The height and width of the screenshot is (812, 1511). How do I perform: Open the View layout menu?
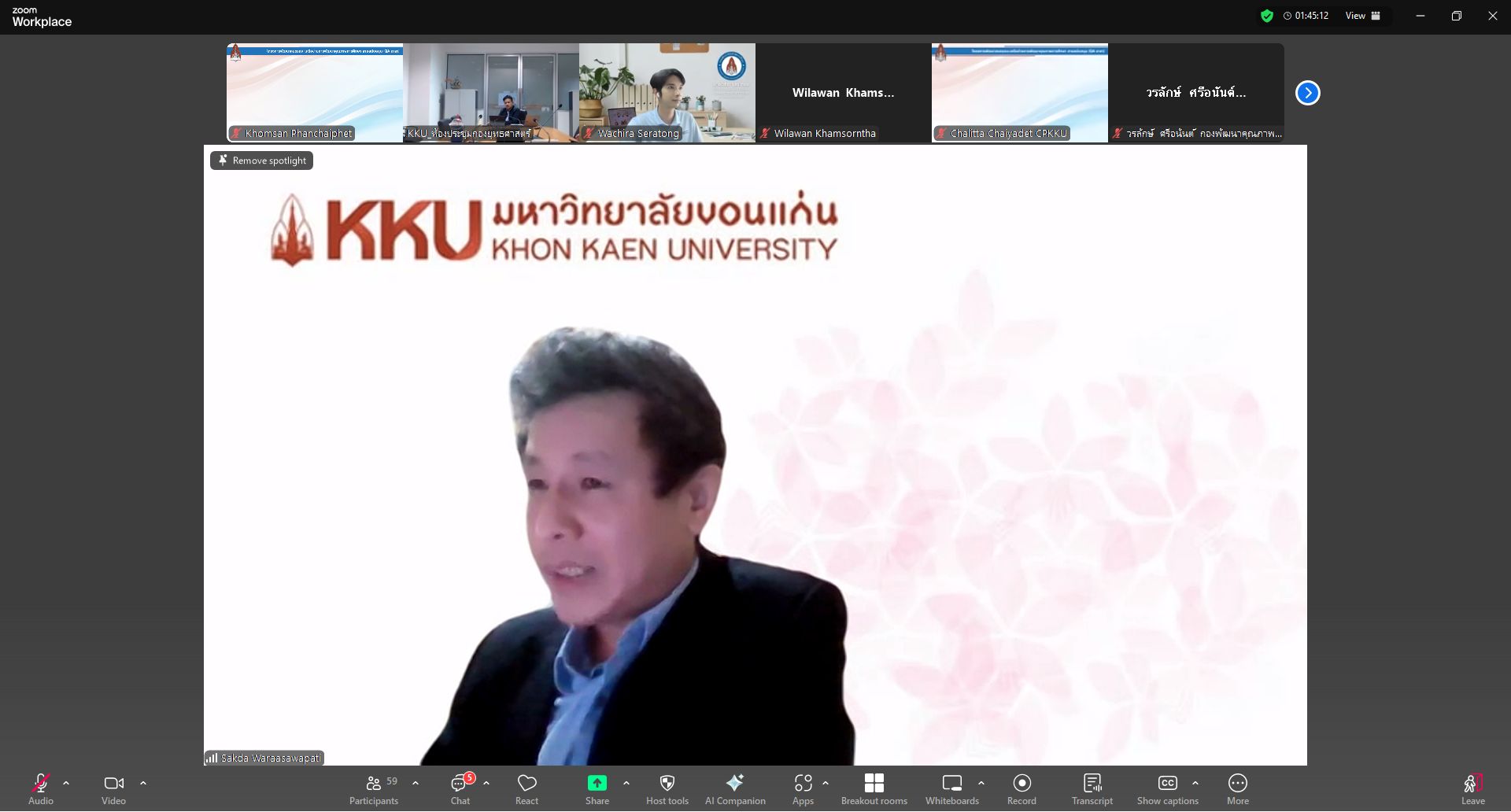(x=1362, y=16)
